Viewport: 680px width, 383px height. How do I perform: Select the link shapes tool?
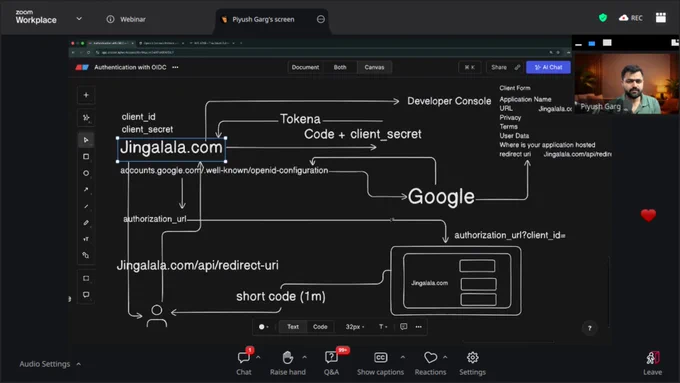(86, 255)
